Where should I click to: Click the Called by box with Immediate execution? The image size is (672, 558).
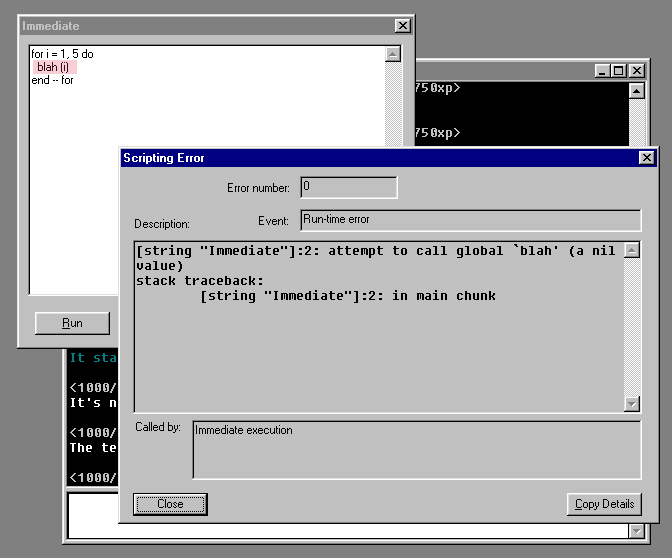click(417, 450)
